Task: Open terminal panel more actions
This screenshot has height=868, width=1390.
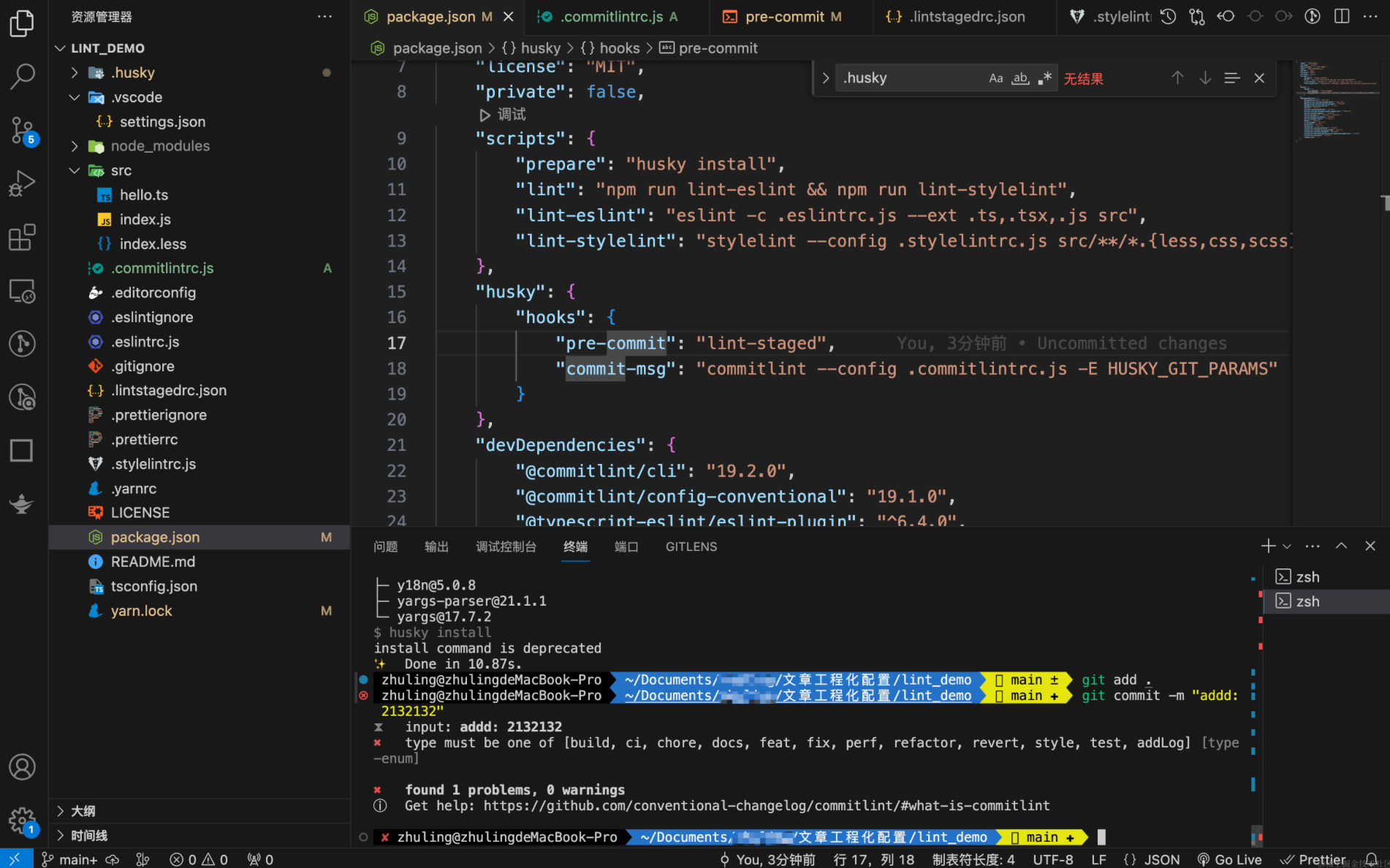Action: pyautogui.click(x=1313, y=546)
